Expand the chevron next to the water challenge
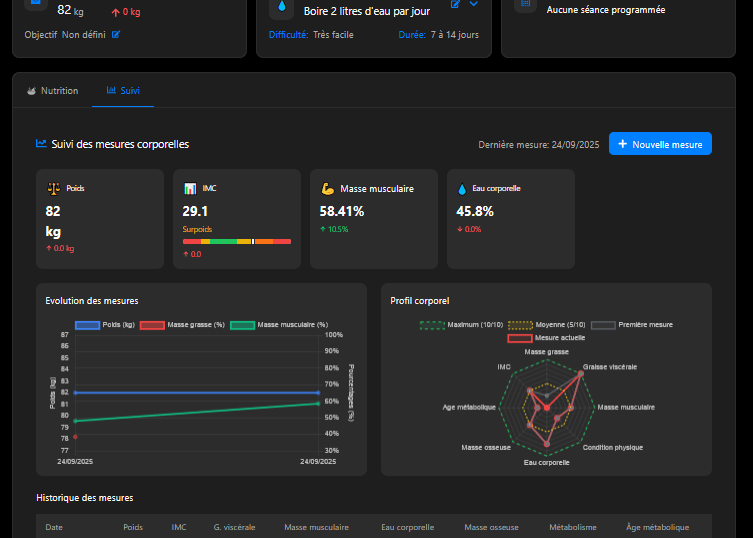This screenshot has width=753, height=538. pos(474,4)
